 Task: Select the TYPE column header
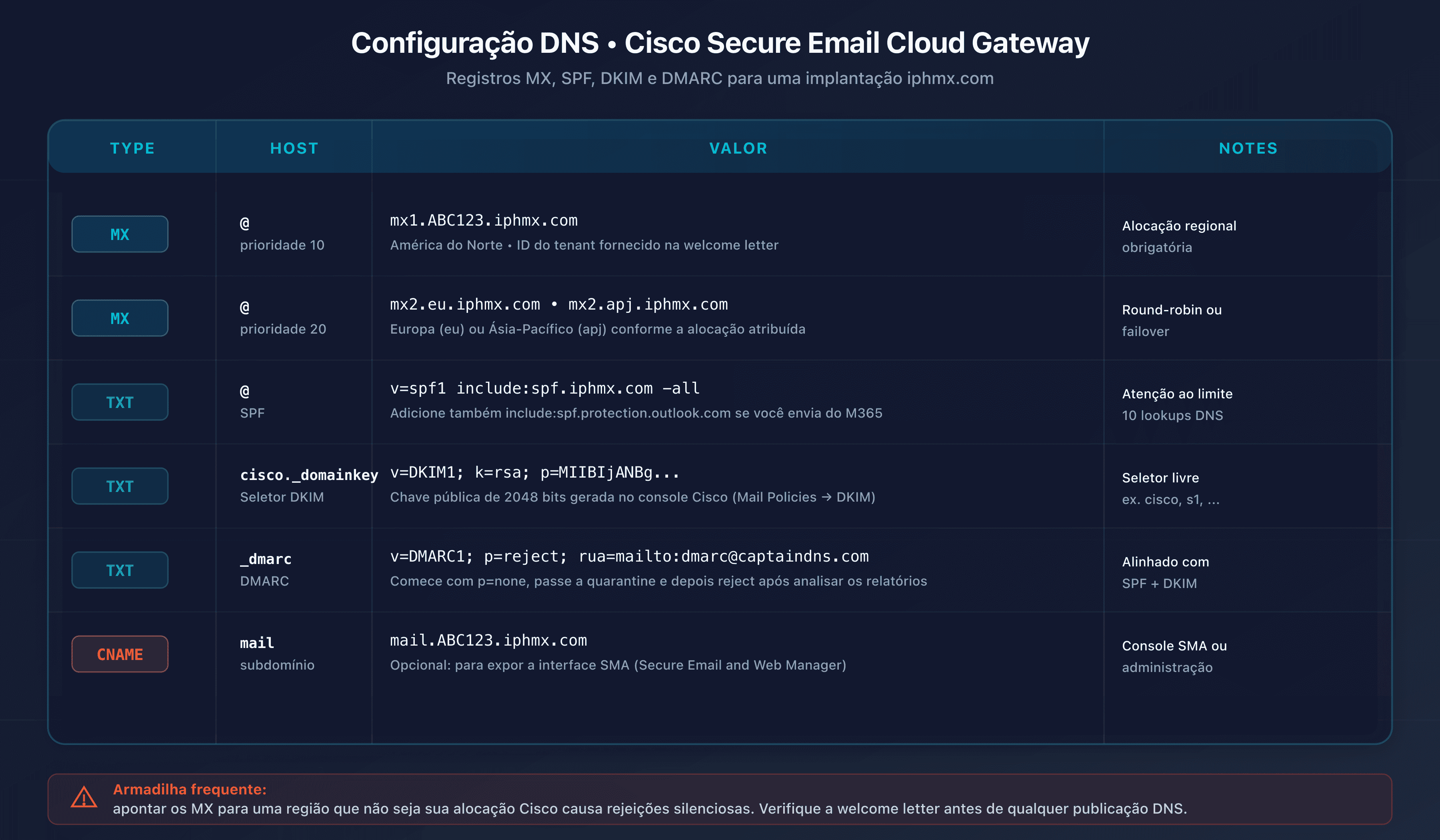(x=132, y=148)
